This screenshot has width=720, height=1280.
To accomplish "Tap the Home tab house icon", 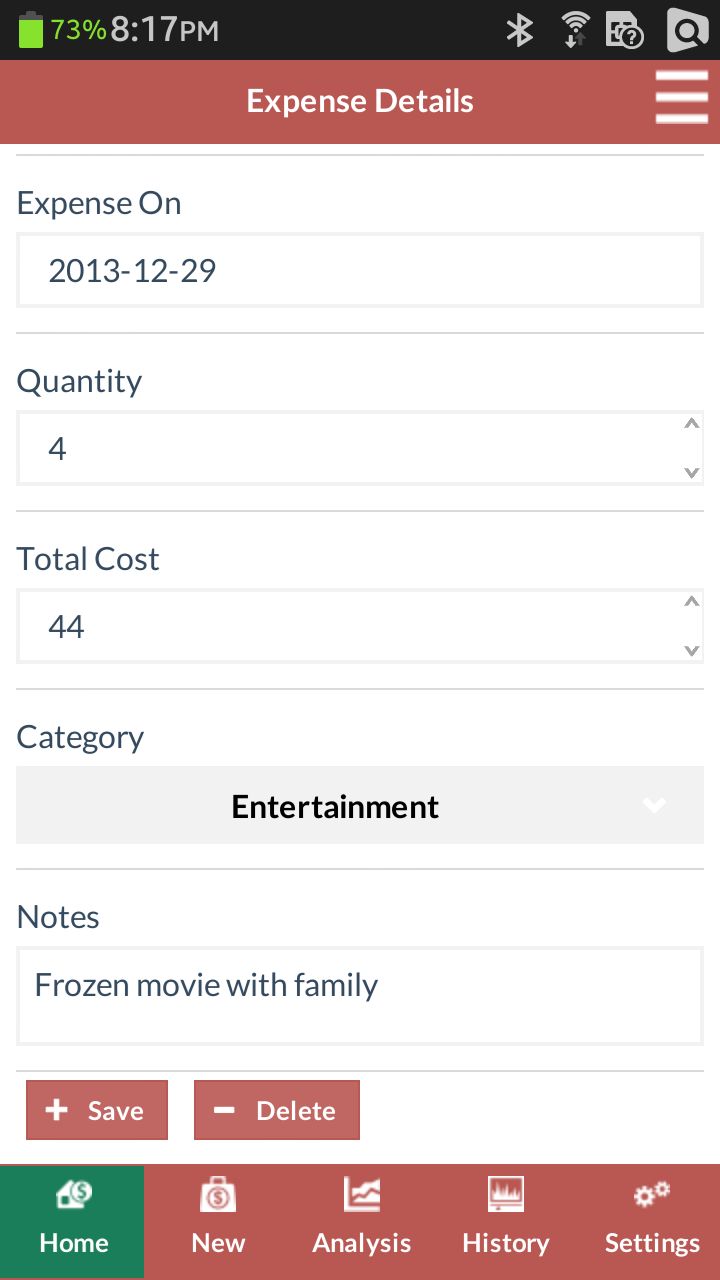I will (74, 1194).
